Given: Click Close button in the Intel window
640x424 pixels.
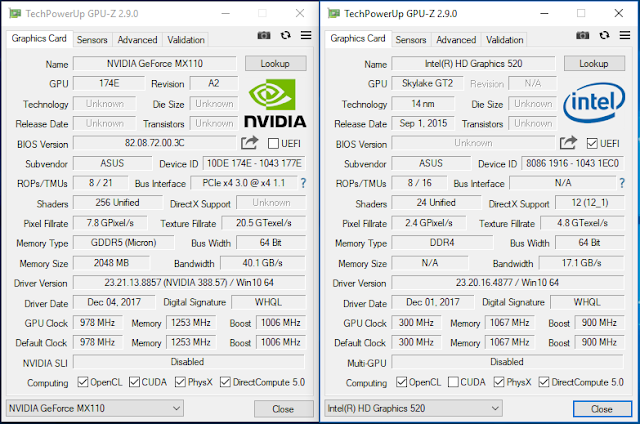Looking at the screenshot, I should [602, 409].
